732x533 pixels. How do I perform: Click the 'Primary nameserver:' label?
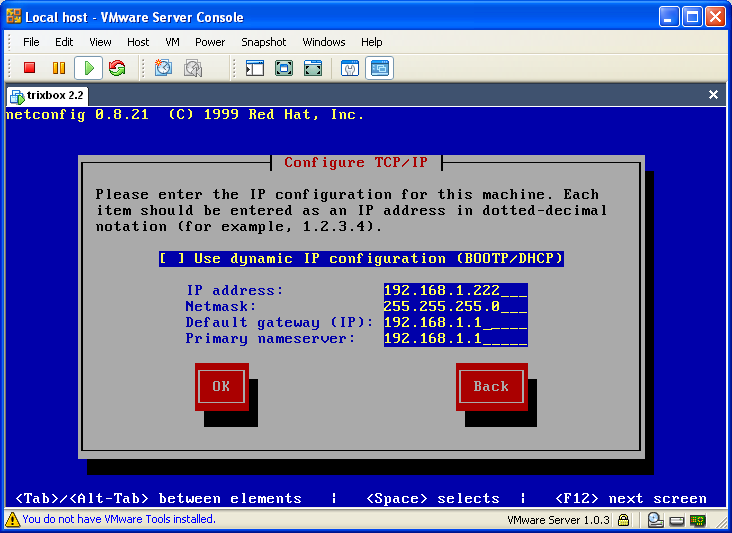coord(270,339)
